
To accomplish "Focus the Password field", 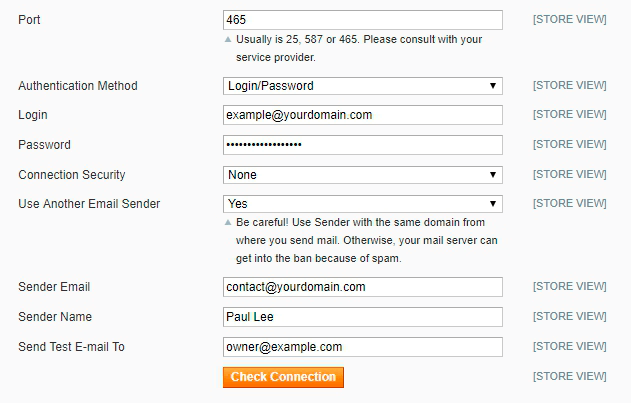I will point(362,145).
